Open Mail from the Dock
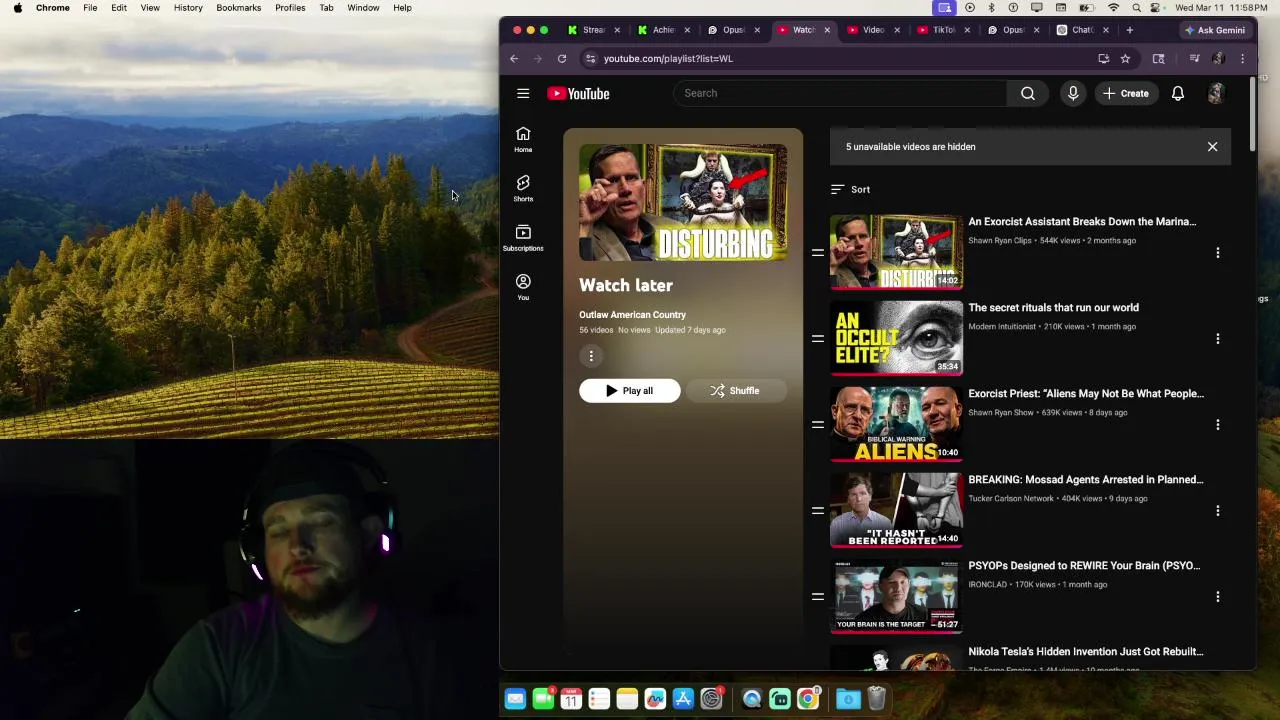Viewport: 1280px width, 720px height. pos(515,699)
